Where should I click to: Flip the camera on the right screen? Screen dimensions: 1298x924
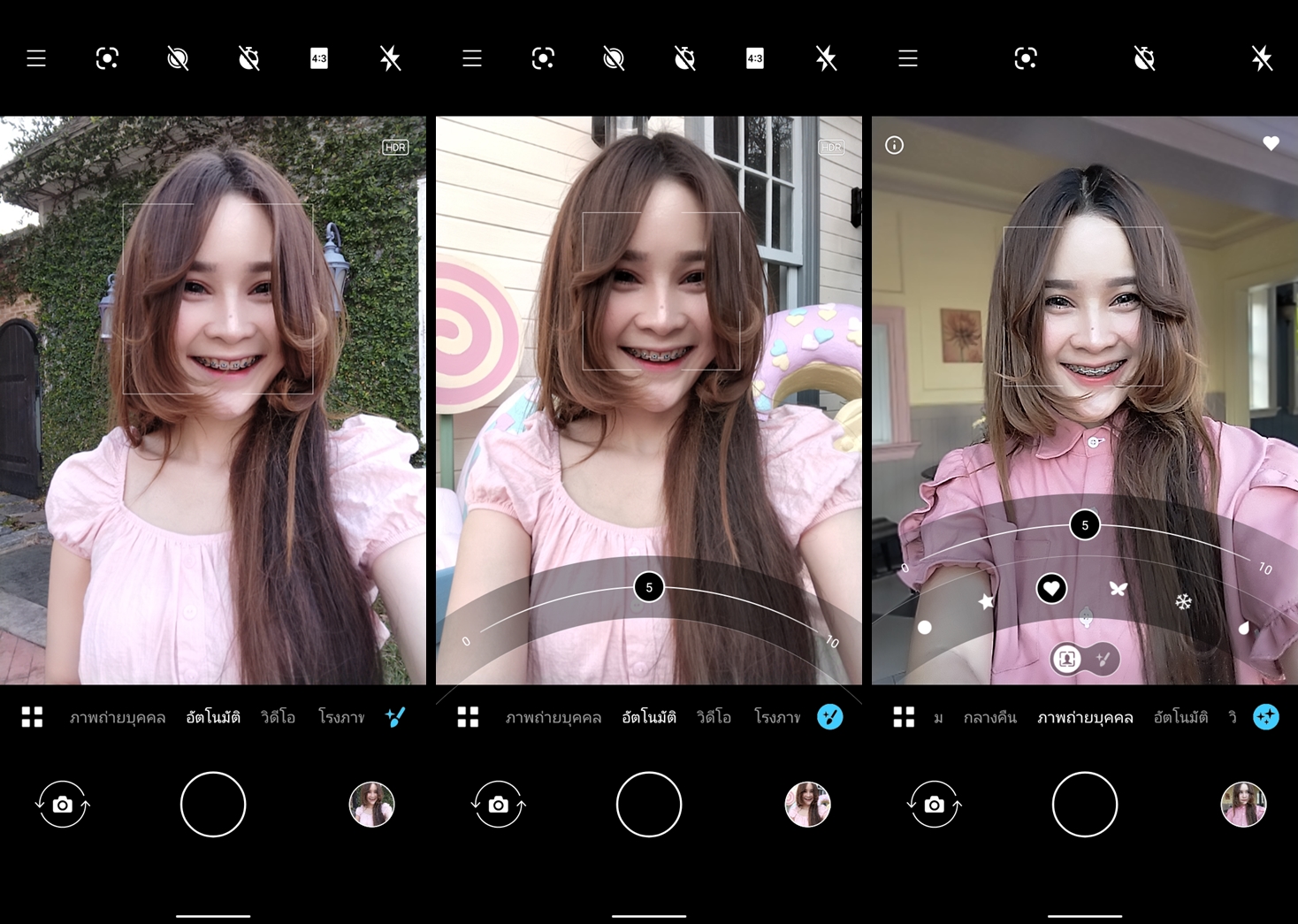935,805
